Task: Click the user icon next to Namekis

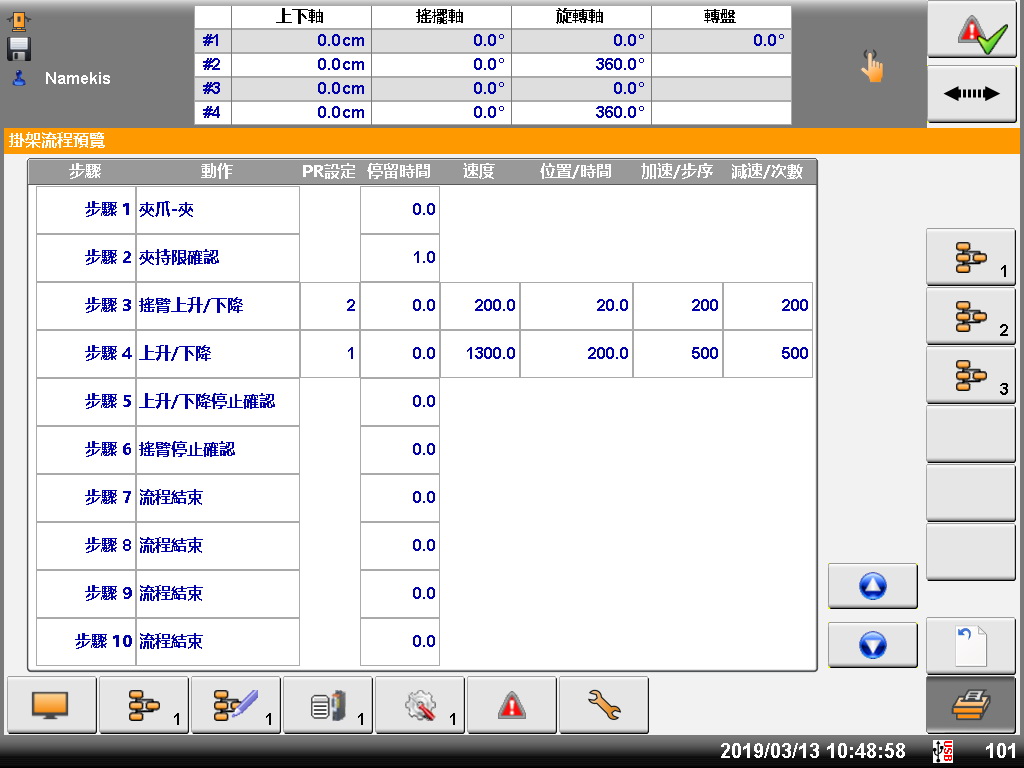Action: pyautogui.click(x=20, y=78)
